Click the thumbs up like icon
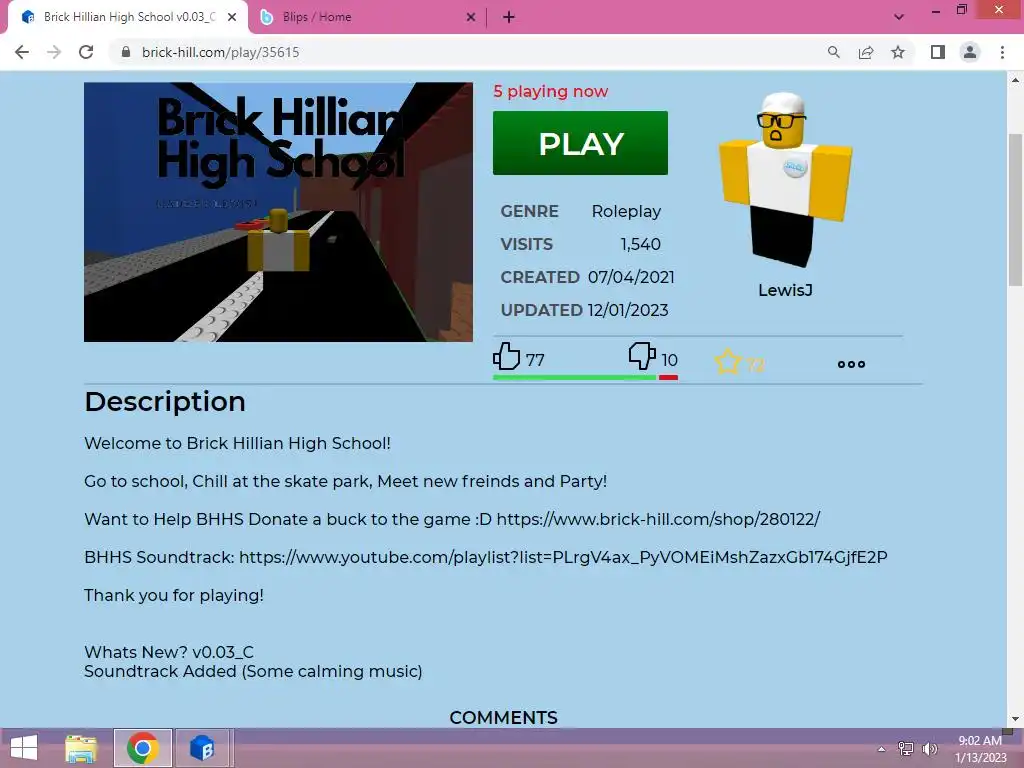Viewport: 1024px width, 768px height. tap(506, 356)
